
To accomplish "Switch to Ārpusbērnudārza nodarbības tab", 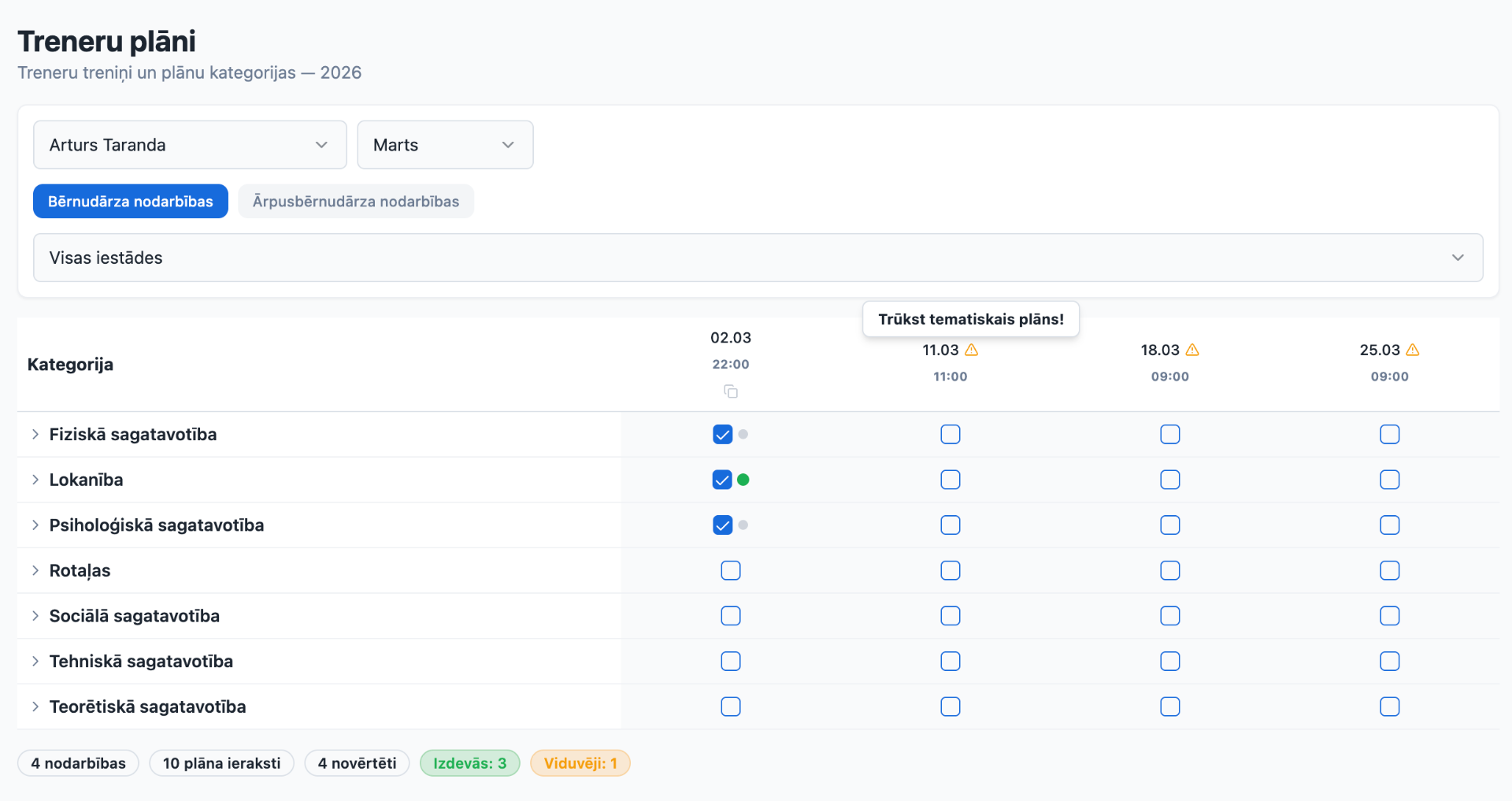I will point(356,202).
